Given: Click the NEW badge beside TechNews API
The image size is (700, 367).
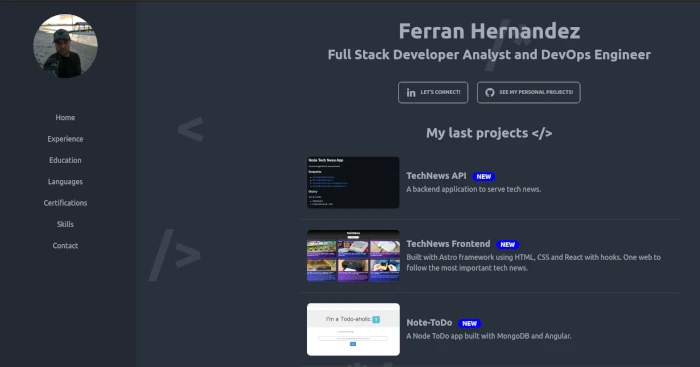Looking at the screenshot, I should [483, 176].
